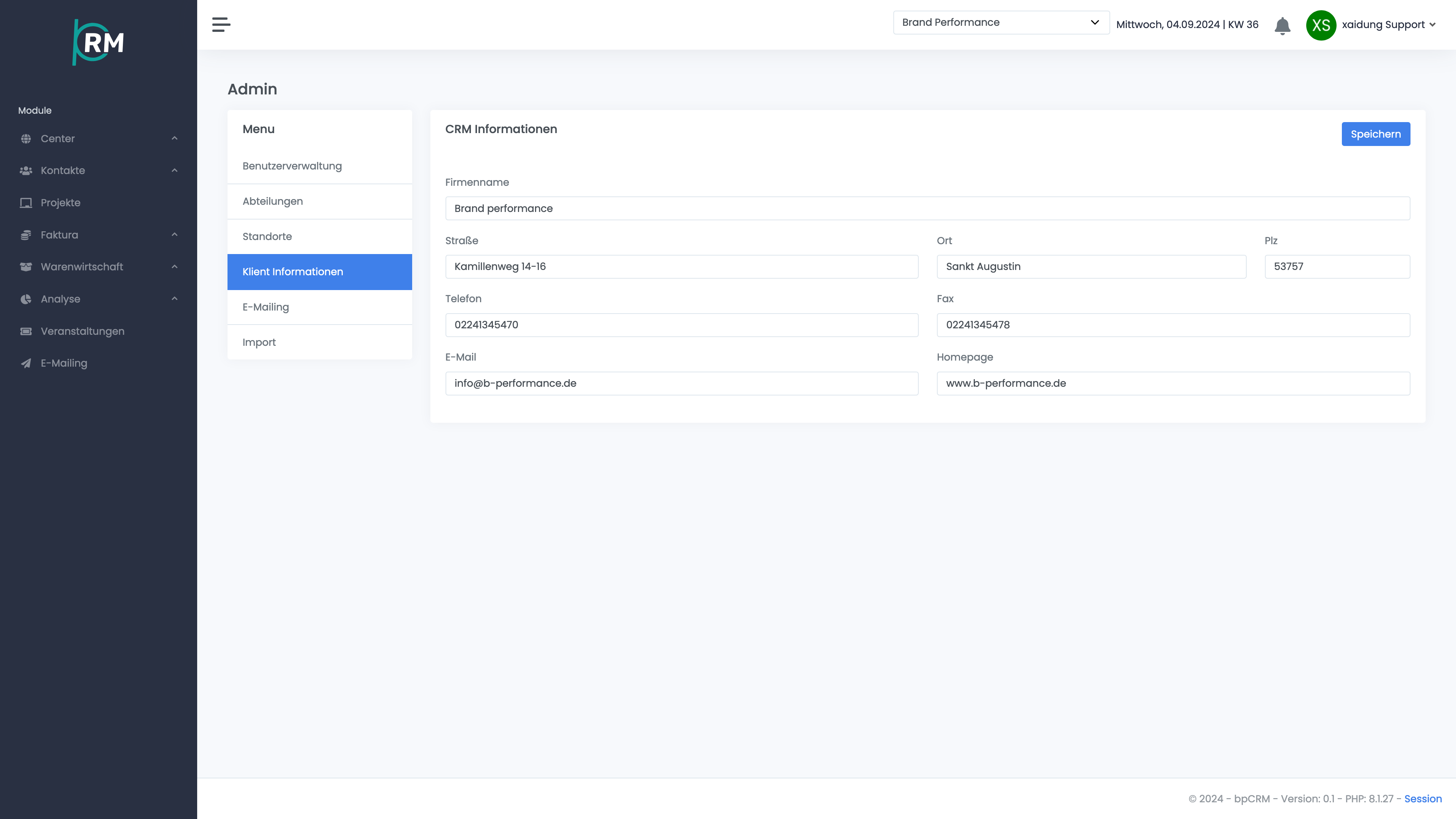Screen dimensions: 1456x819
Task: Click the E-Mailing paper plane icon
Action: tap(26, 364)
